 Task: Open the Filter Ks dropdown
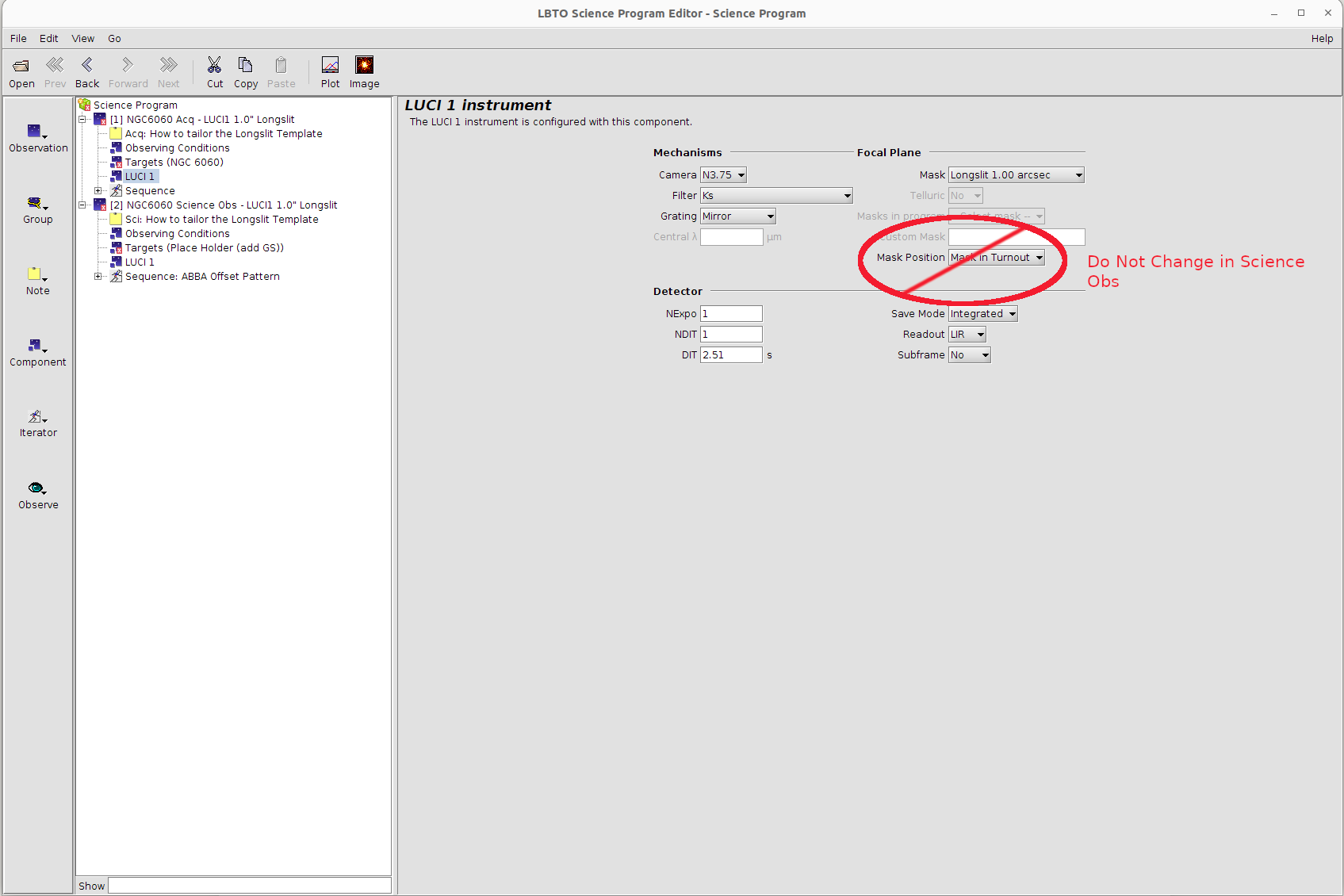point(775,196)
